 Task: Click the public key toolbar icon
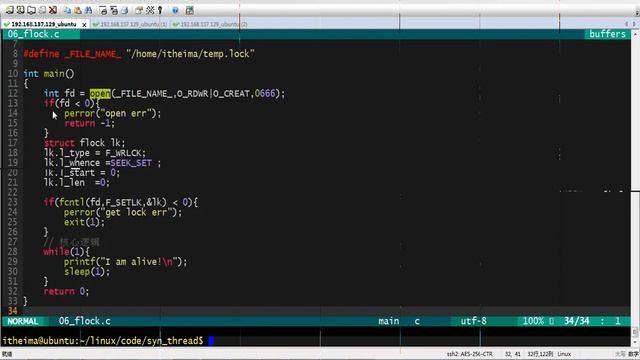click(x=160, y=10)
